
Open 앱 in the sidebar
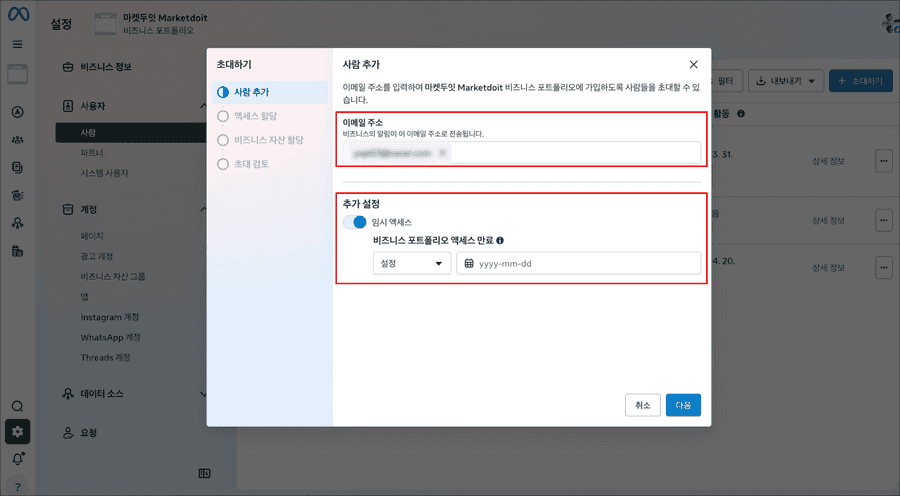pyautogui.click(x=84, y=297)
